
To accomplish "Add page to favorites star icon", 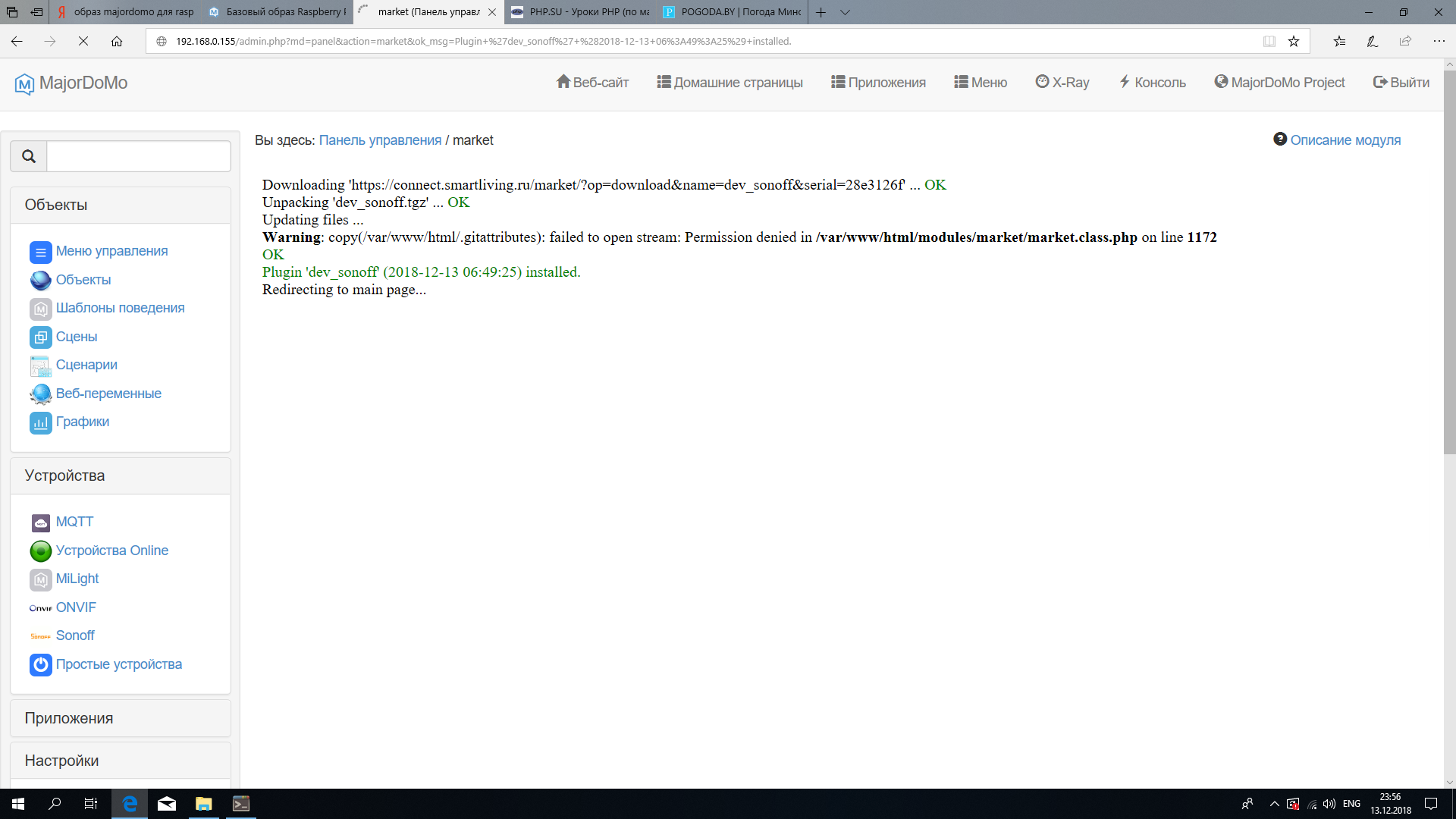I will (1294, 42).
